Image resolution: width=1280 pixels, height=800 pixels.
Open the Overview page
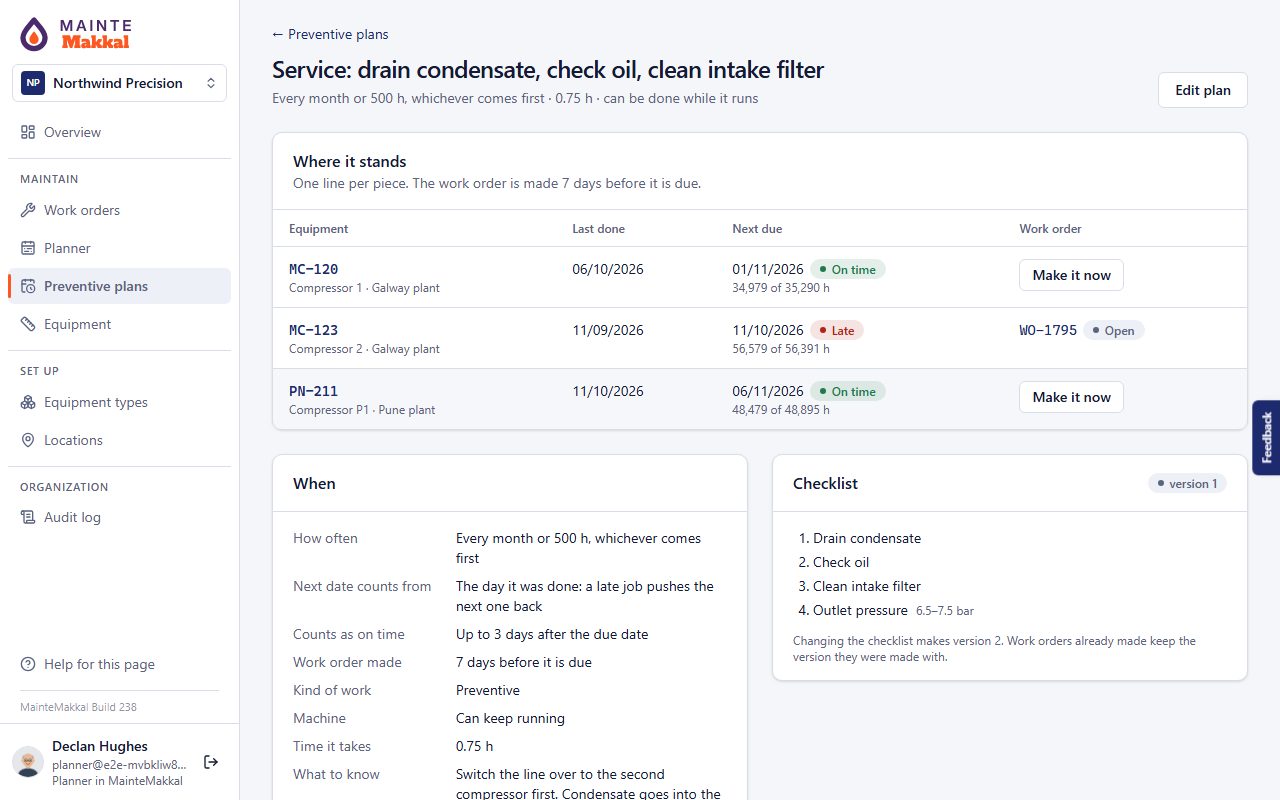(x=119, y=132)
